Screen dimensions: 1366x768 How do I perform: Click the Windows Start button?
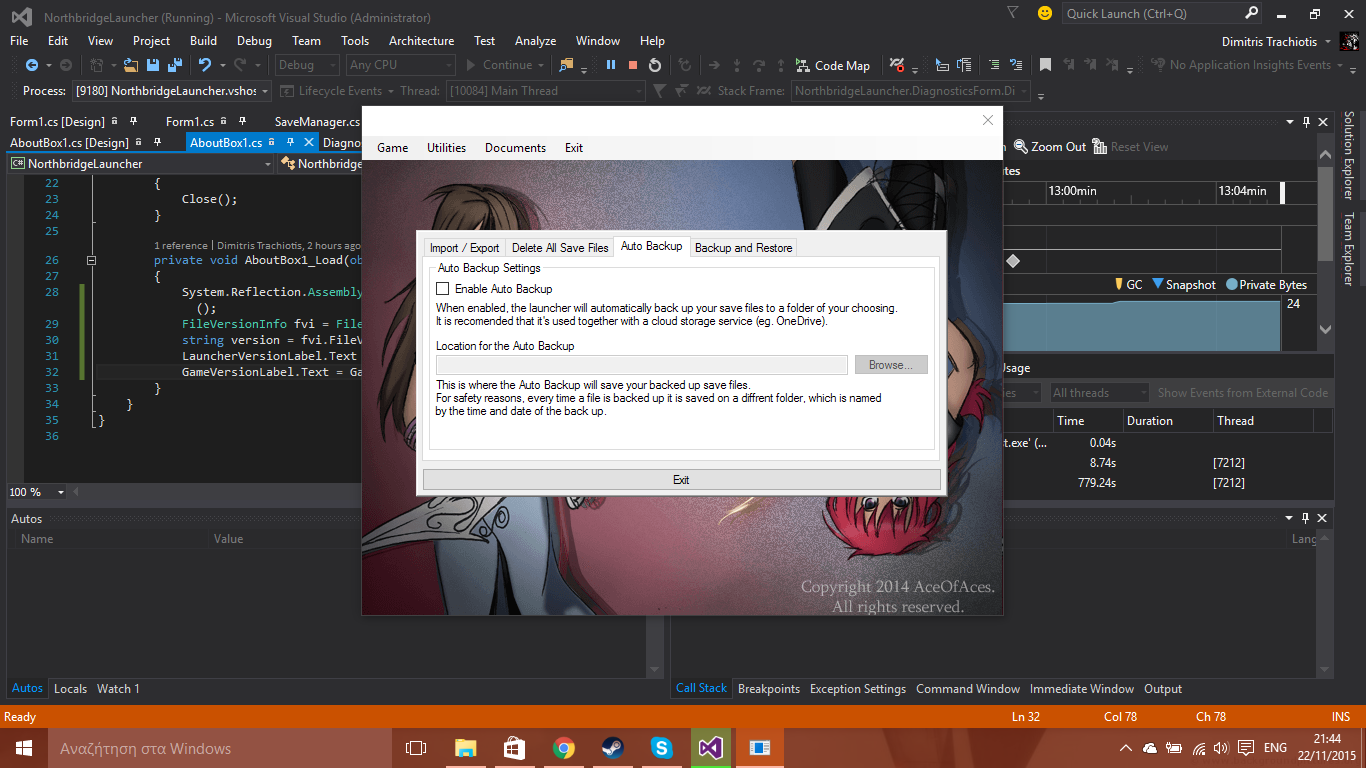click(23, 748)
